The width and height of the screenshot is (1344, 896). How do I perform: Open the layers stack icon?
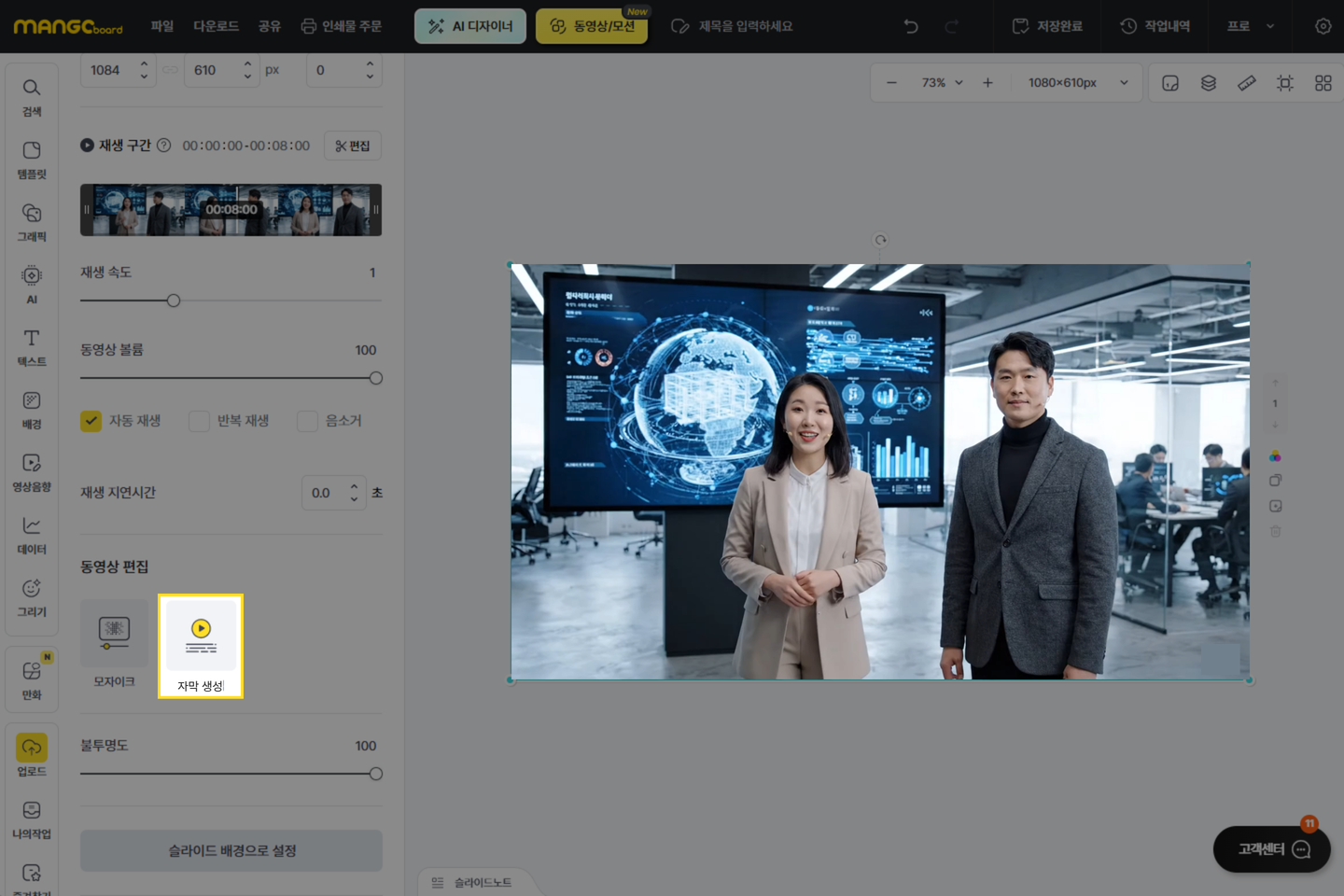point(1209,83)
